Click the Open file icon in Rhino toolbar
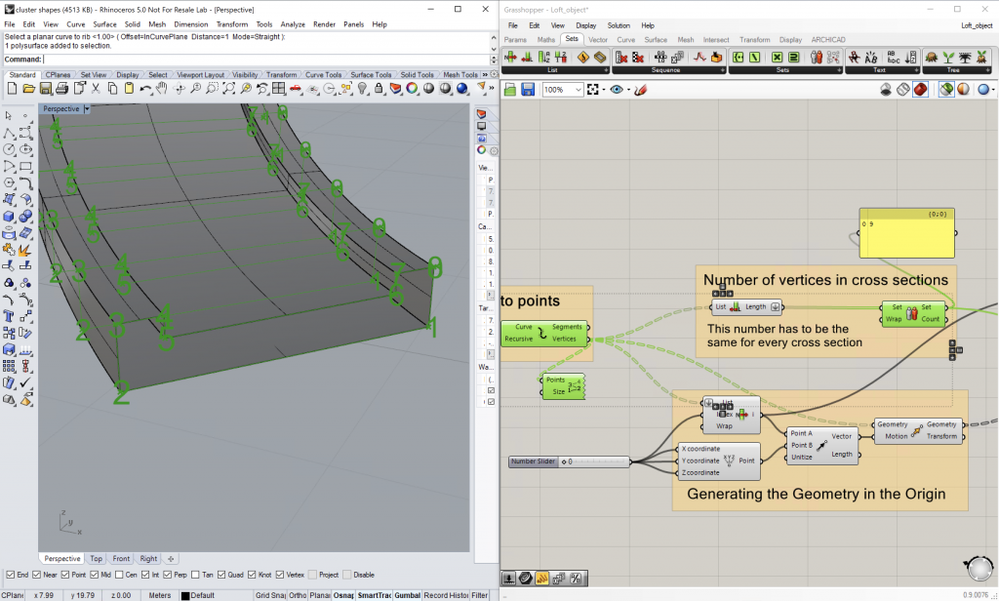The width and height of the screenshot is (999, 601). (x=29, y=89)
